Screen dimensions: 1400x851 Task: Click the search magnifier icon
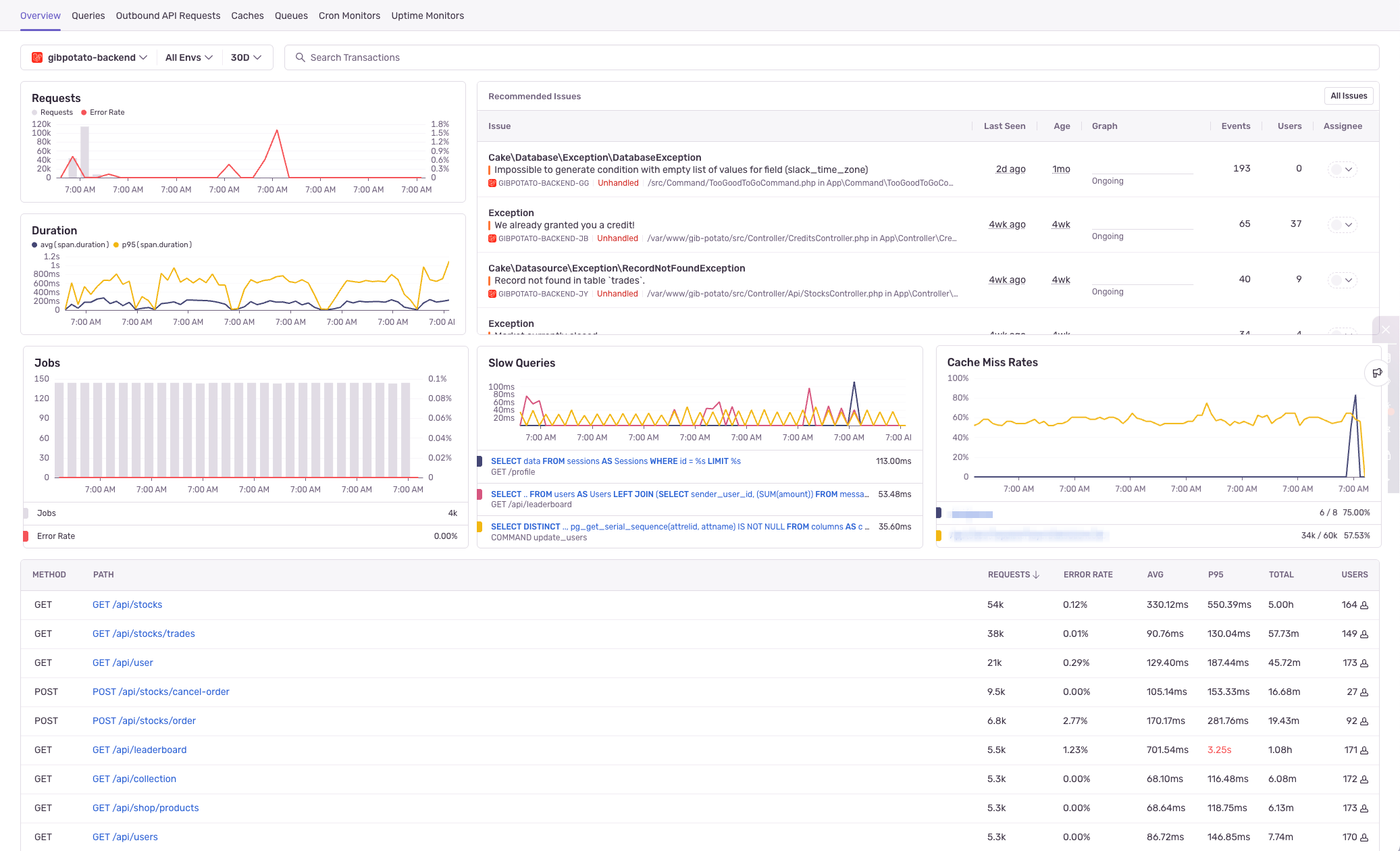point(301,57)
